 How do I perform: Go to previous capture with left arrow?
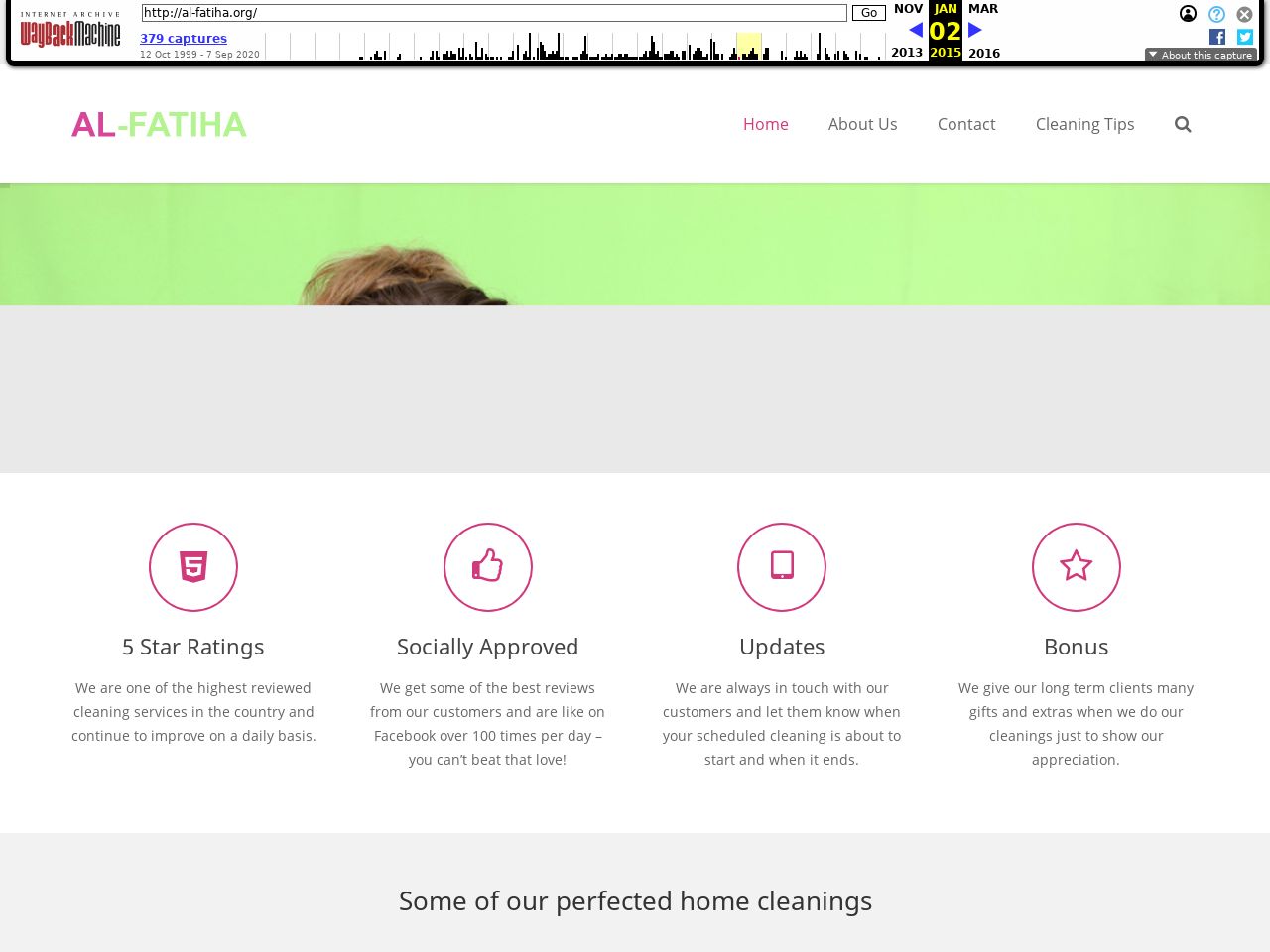point(915,30)
